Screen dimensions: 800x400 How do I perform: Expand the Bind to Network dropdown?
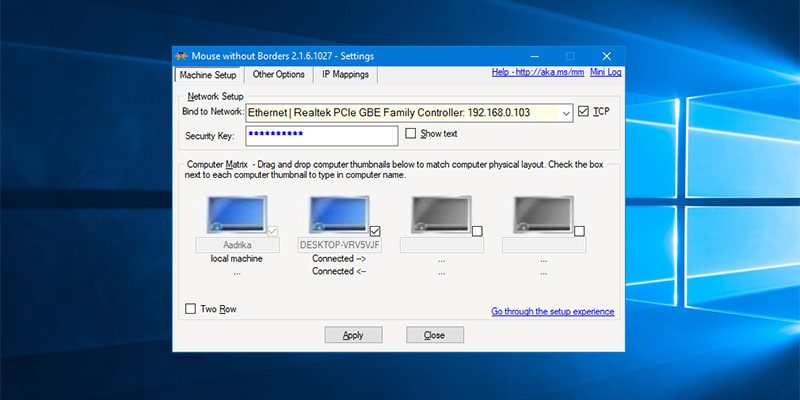(x=566, y=113)
